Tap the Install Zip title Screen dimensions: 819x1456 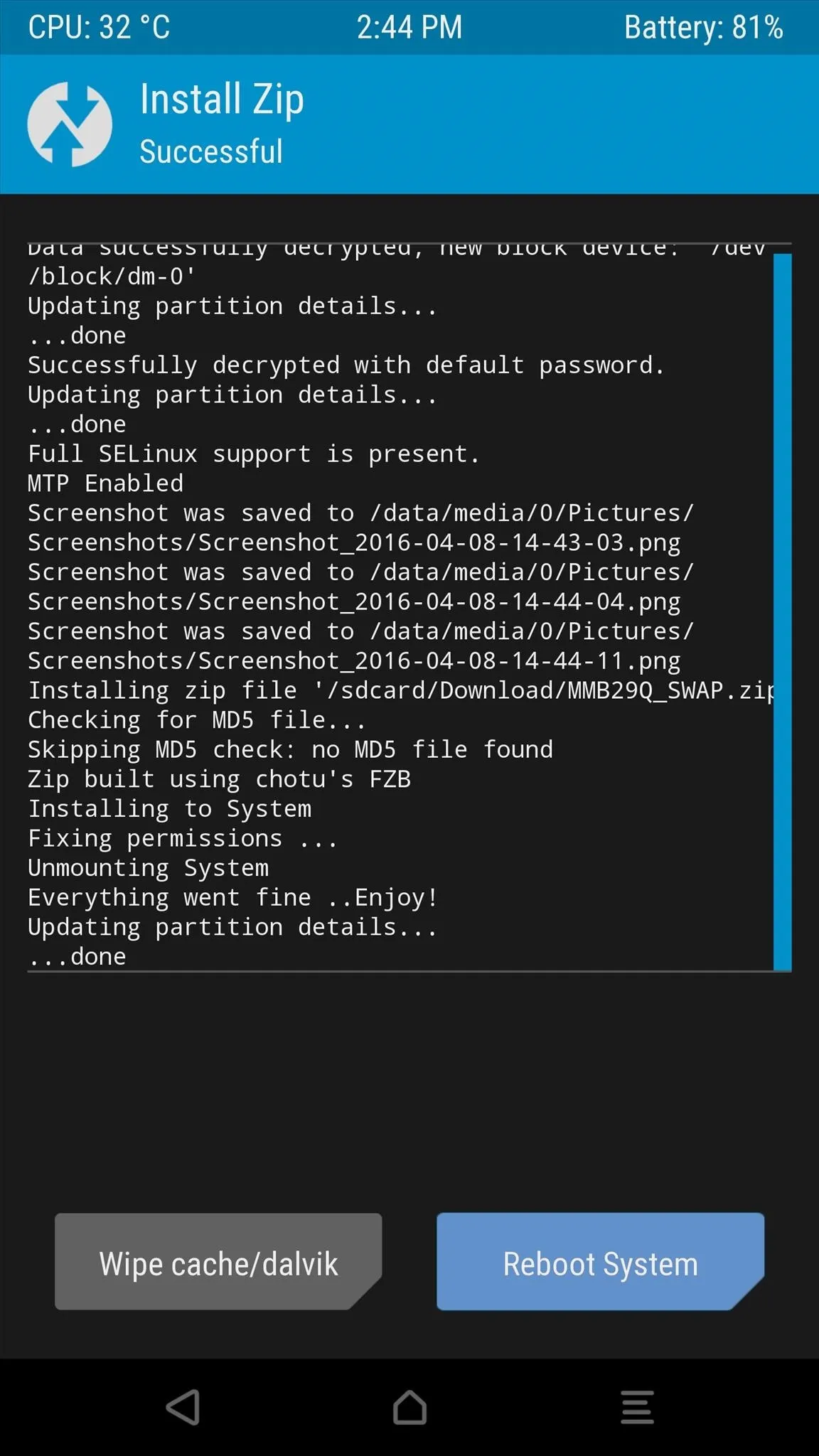[222, 99]
